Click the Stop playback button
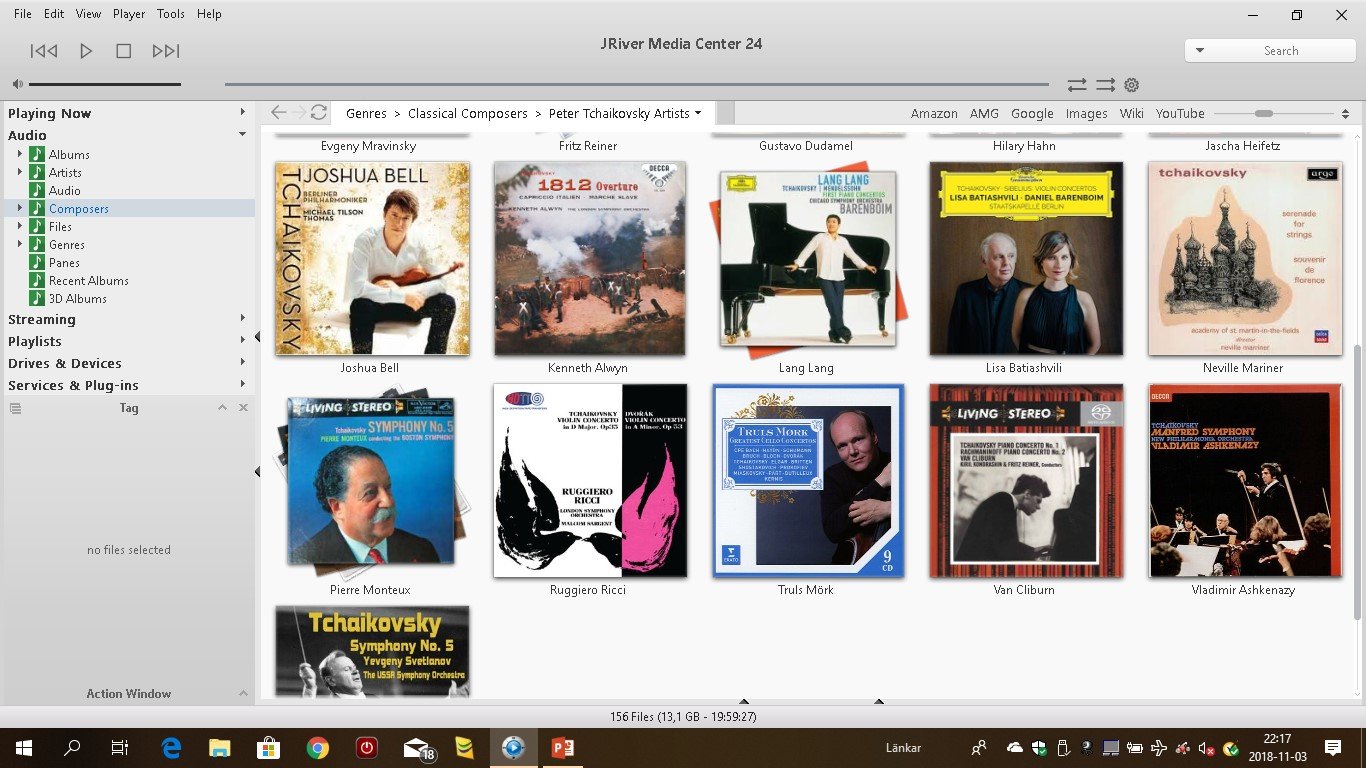This screenshot has height=768, width=1366. pos(124,51)
